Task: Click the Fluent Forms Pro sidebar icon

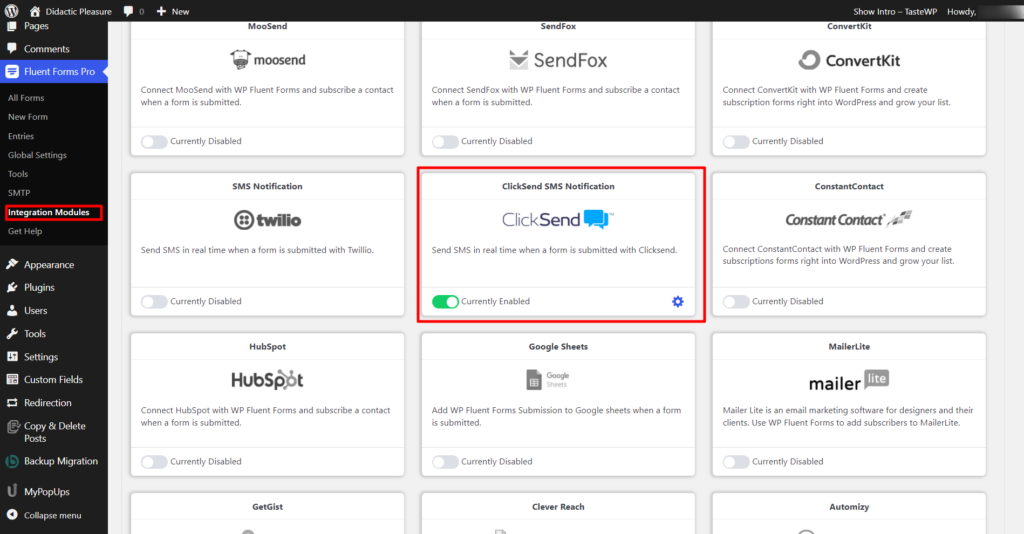Action: (12, 72)
